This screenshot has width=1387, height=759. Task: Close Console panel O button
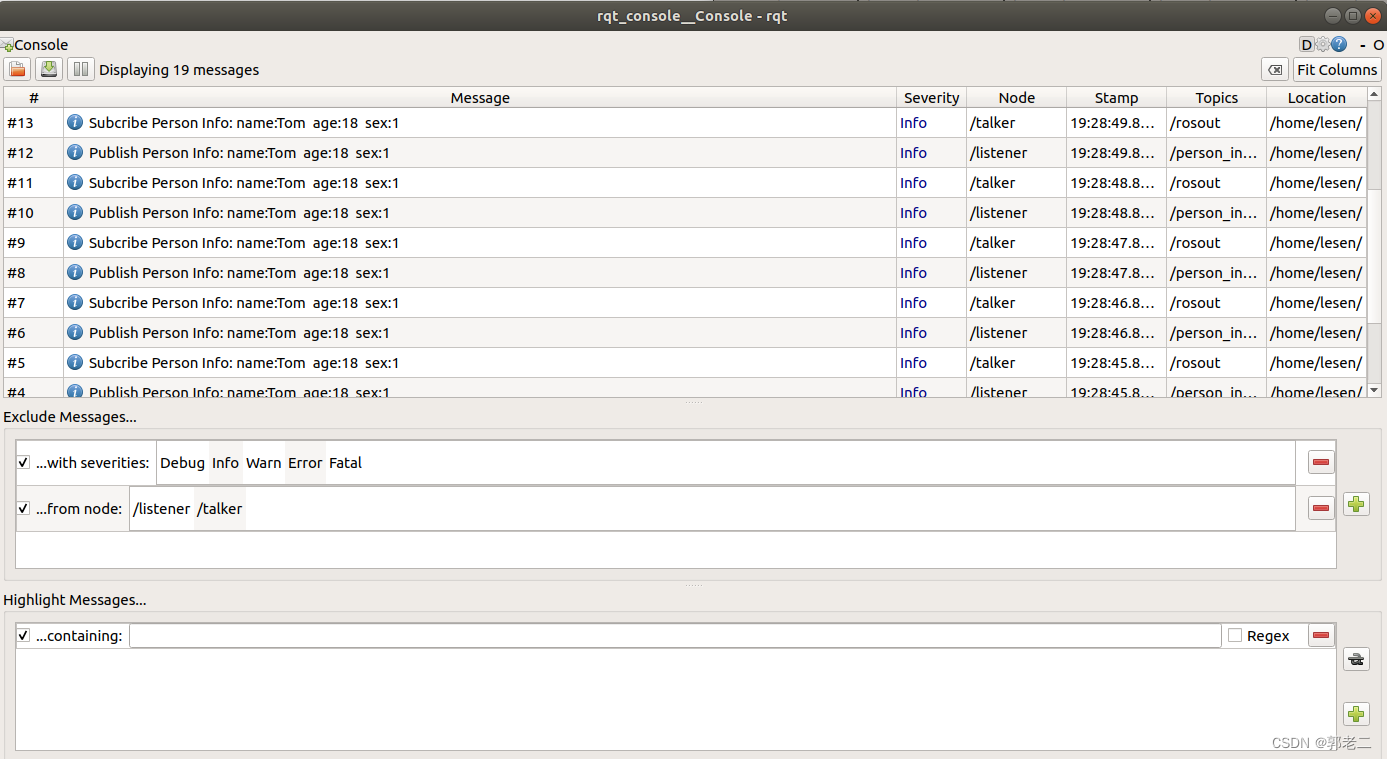pyautogui.click(x=1378, y=45)
